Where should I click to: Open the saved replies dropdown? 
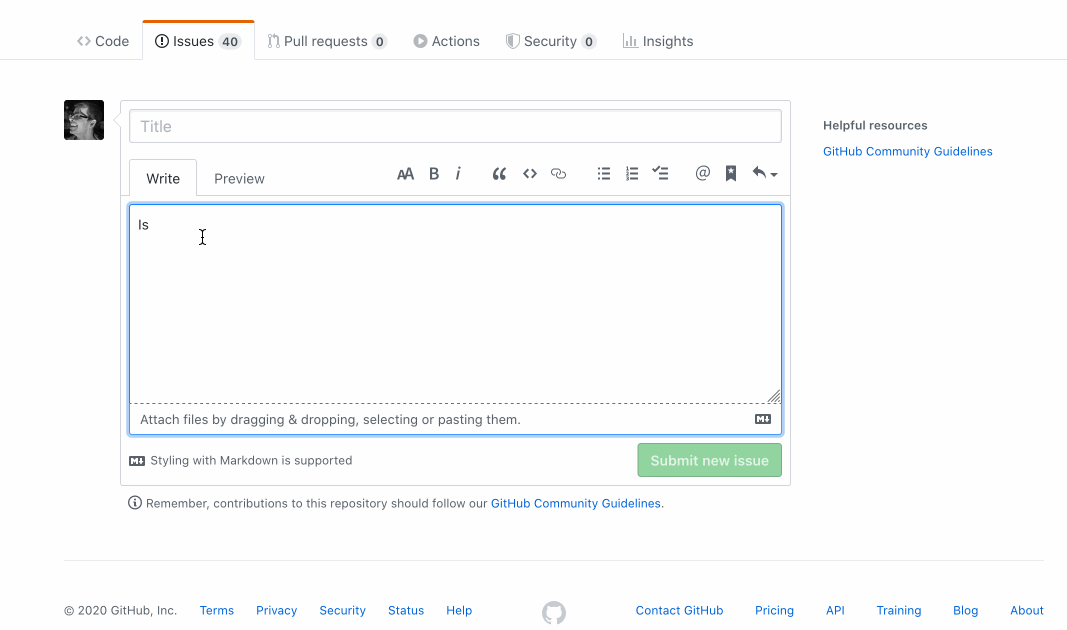tap(762, 173)
